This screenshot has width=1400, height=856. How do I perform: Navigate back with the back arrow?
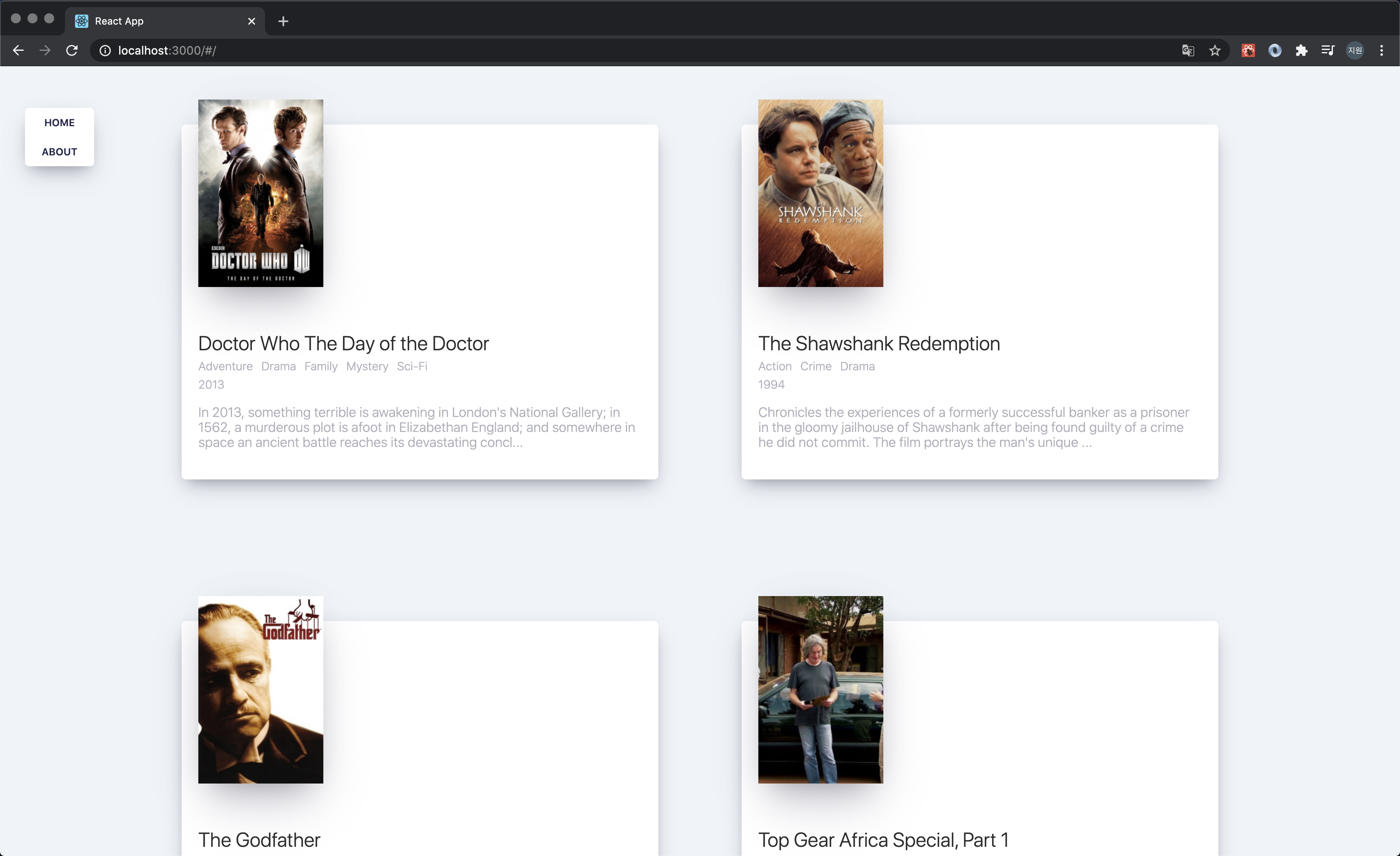point(18,50)
